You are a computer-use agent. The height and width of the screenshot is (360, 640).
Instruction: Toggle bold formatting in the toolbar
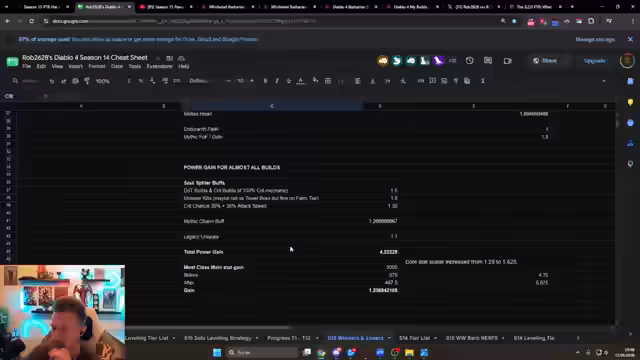[x=265, y=81]
